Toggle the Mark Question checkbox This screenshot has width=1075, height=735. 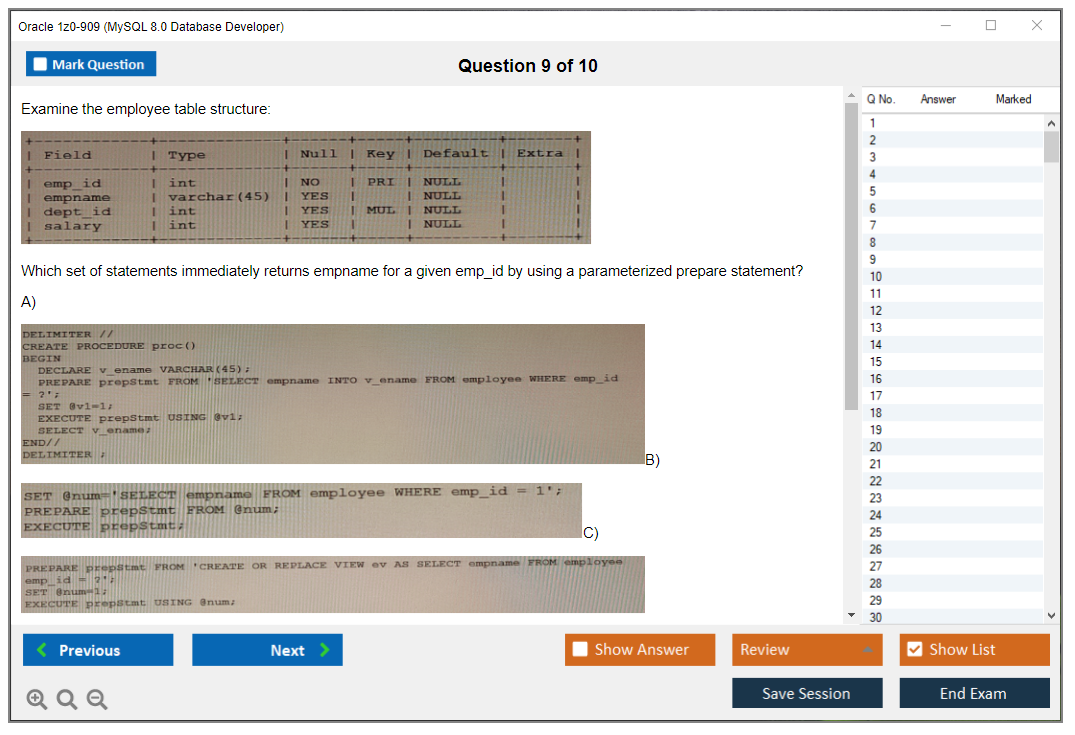click(x=41, y=64)
